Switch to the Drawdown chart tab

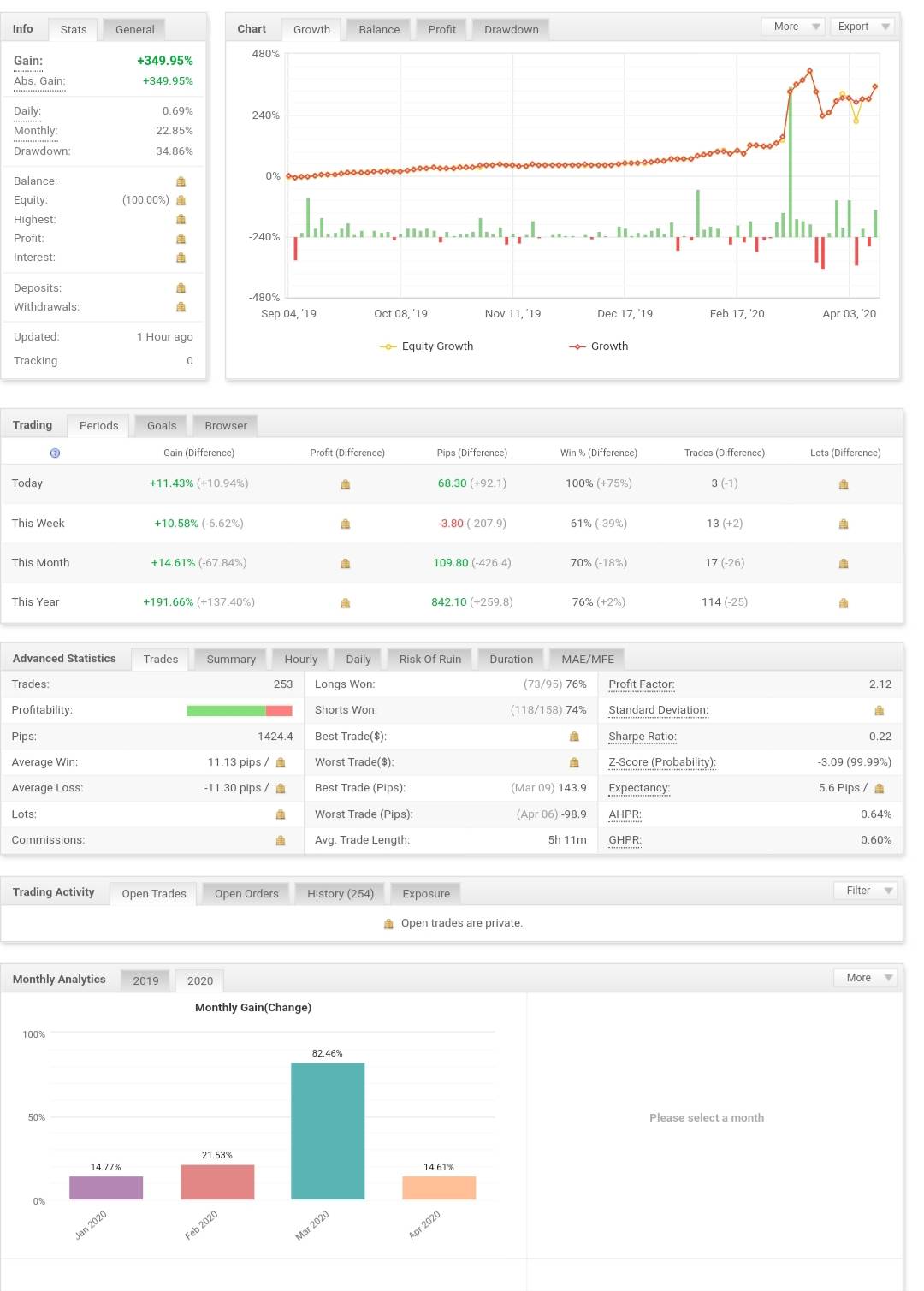pos(511,29)
